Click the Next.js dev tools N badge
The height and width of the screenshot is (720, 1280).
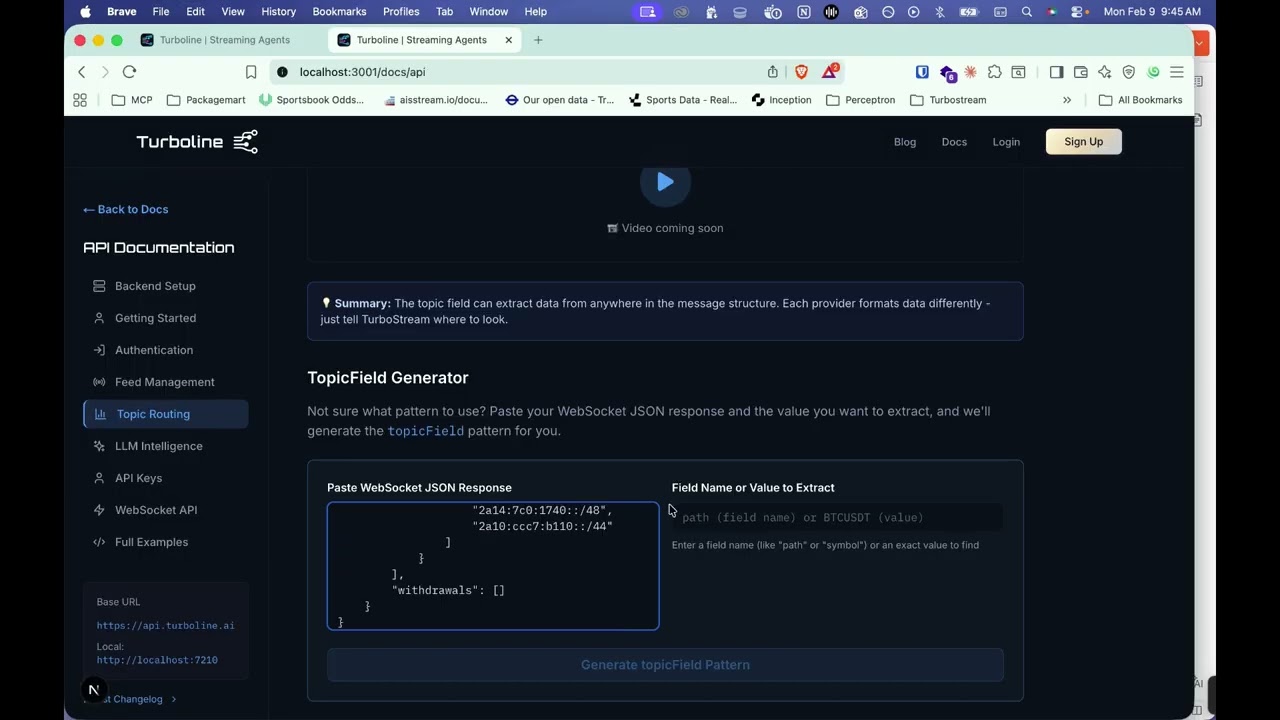pos(93,689)
